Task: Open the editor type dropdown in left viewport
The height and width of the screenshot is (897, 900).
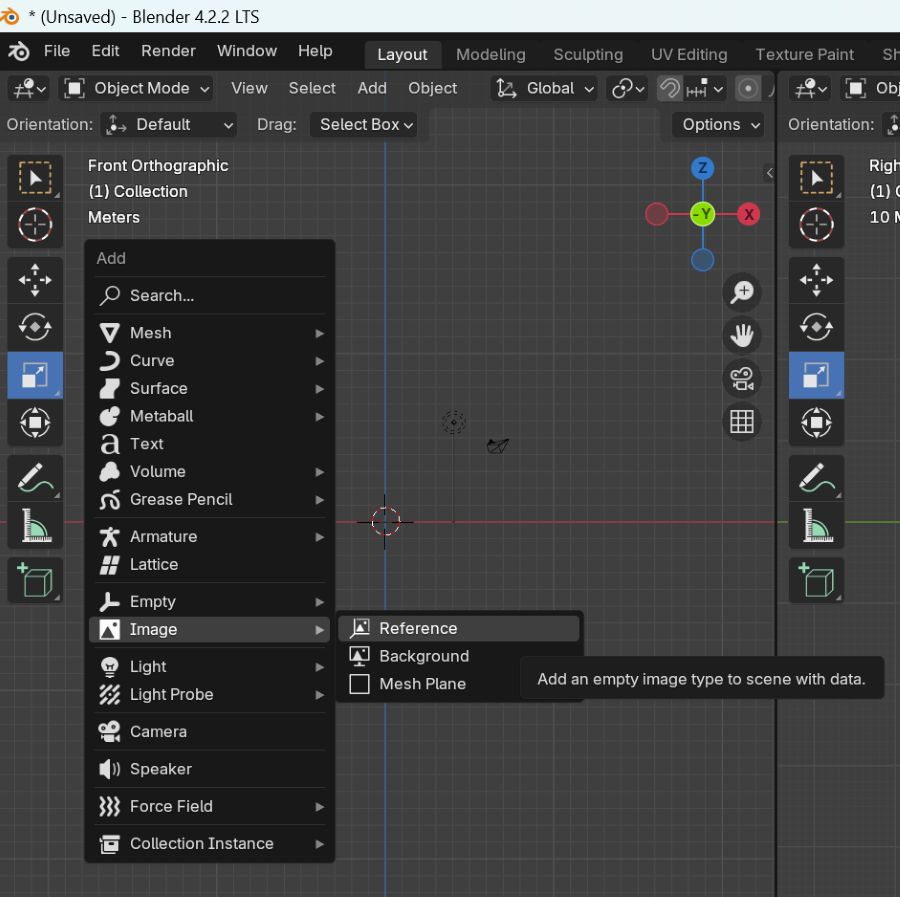Action: (29, 88)
